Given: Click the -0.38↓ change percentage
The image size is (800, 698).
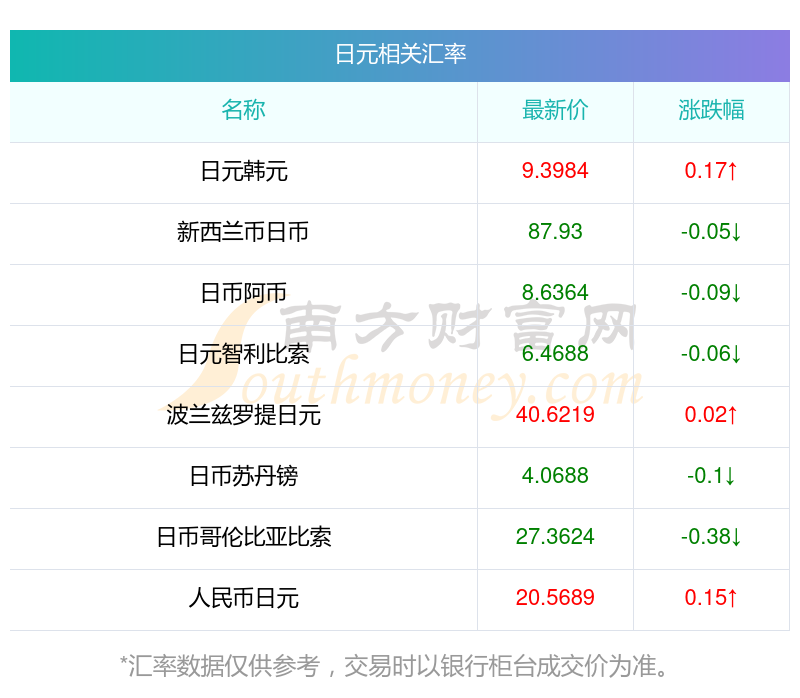Looking at the screenshot, I should [711, 537].
